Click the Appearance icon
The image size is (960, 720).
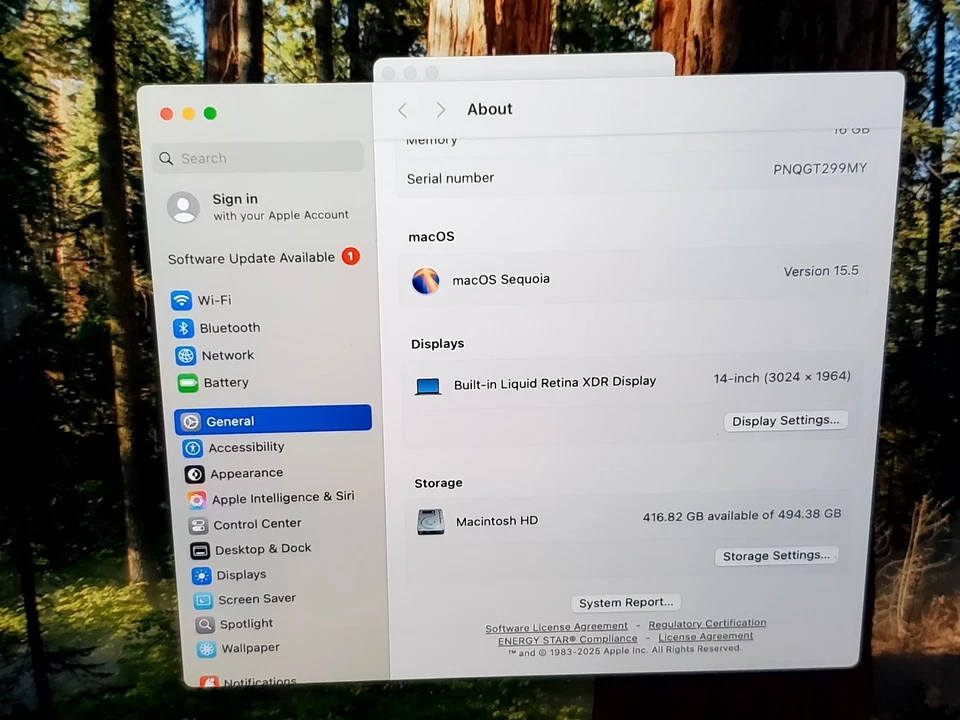[x=195, y=474]
